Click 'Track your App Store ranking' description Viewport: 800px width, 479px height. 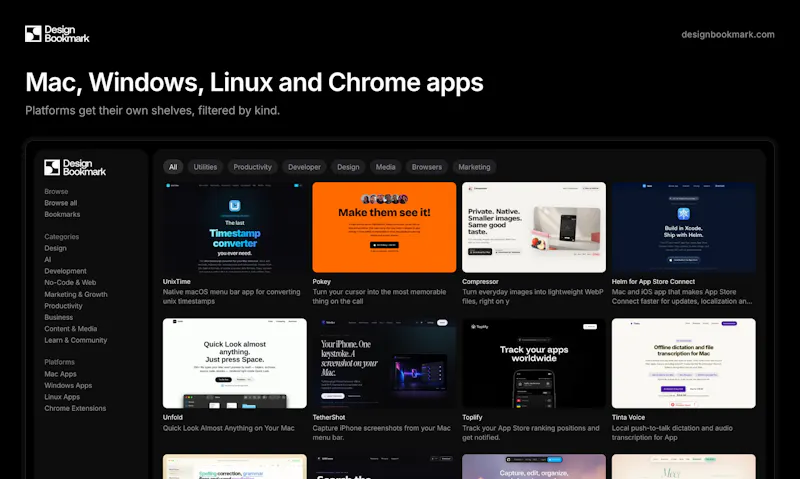point(531,433)
